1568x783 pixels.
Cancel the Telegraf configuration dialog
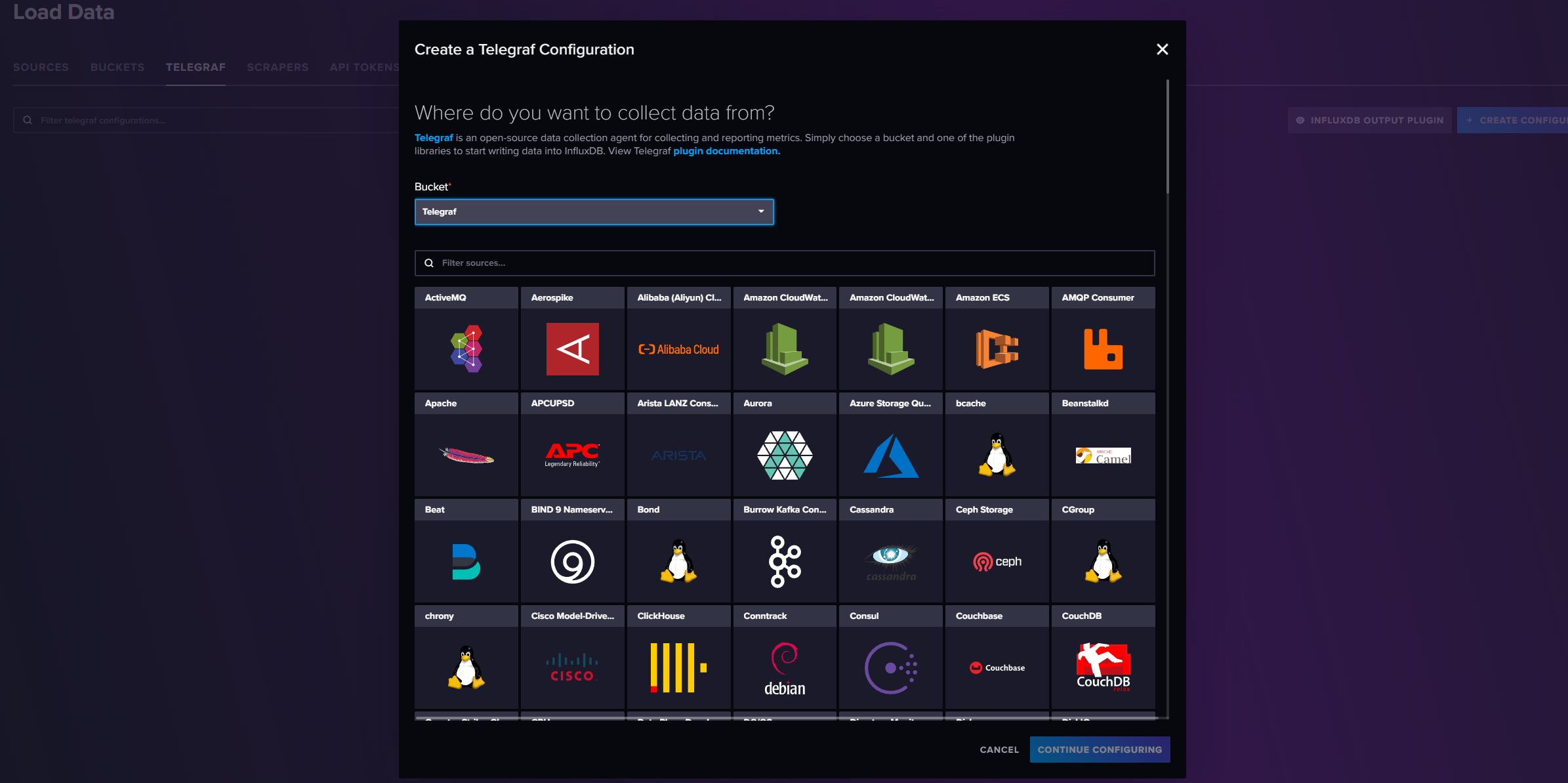point(999,750)
